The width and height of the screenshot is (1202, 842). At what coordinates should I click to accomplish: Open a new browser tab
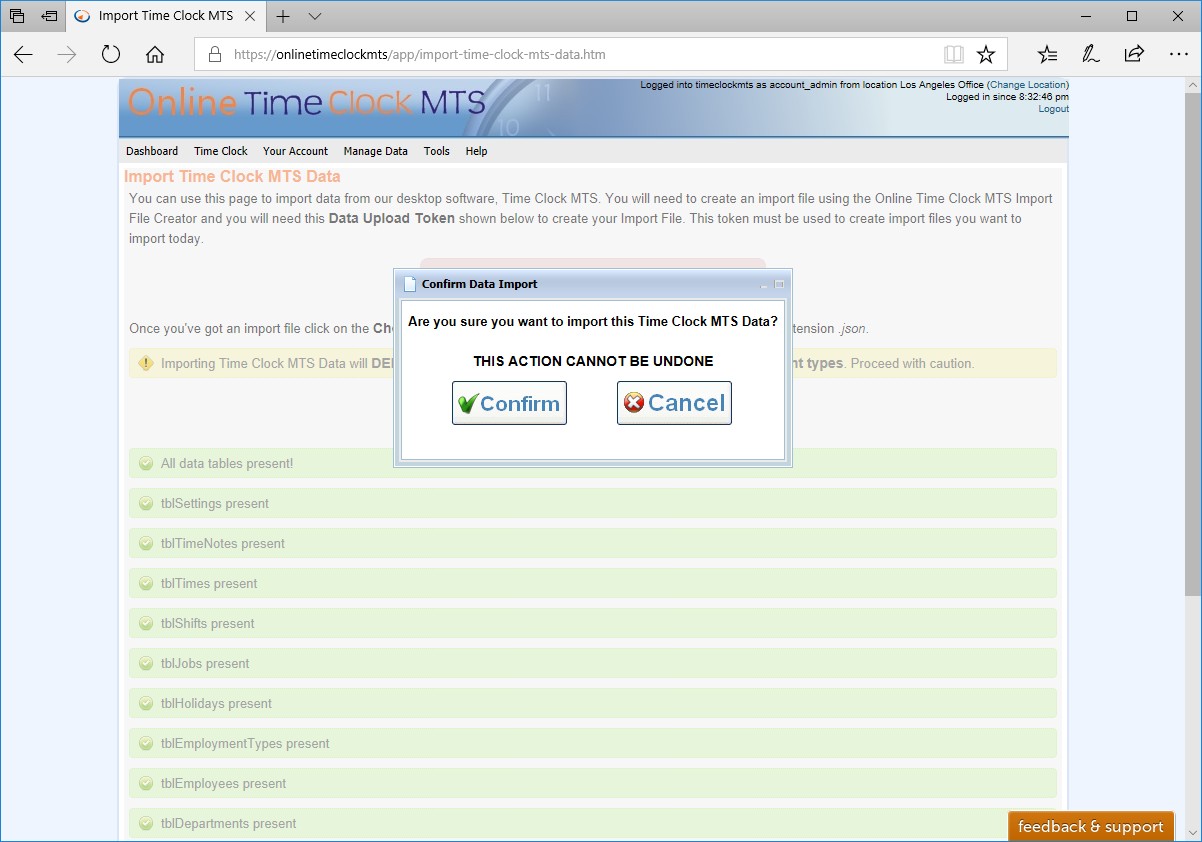(x=283, y=16)
